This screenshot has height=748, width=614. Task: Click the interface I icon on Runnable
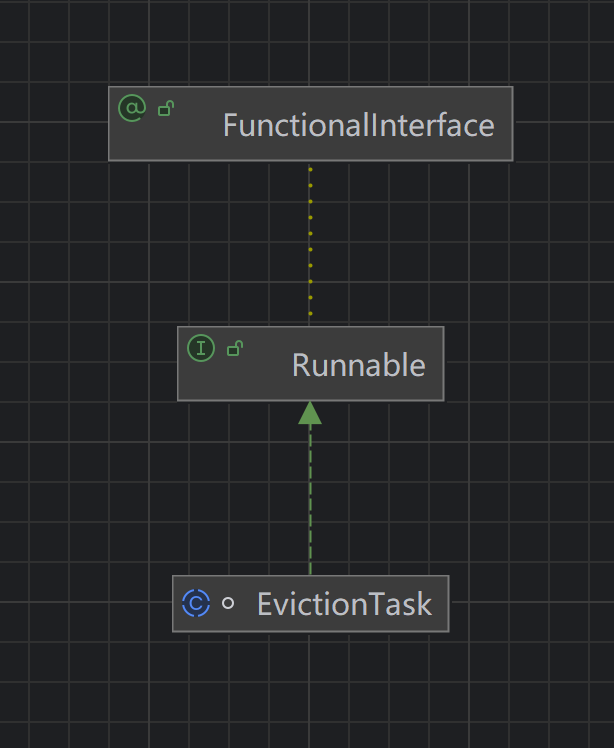coord(201,348)
